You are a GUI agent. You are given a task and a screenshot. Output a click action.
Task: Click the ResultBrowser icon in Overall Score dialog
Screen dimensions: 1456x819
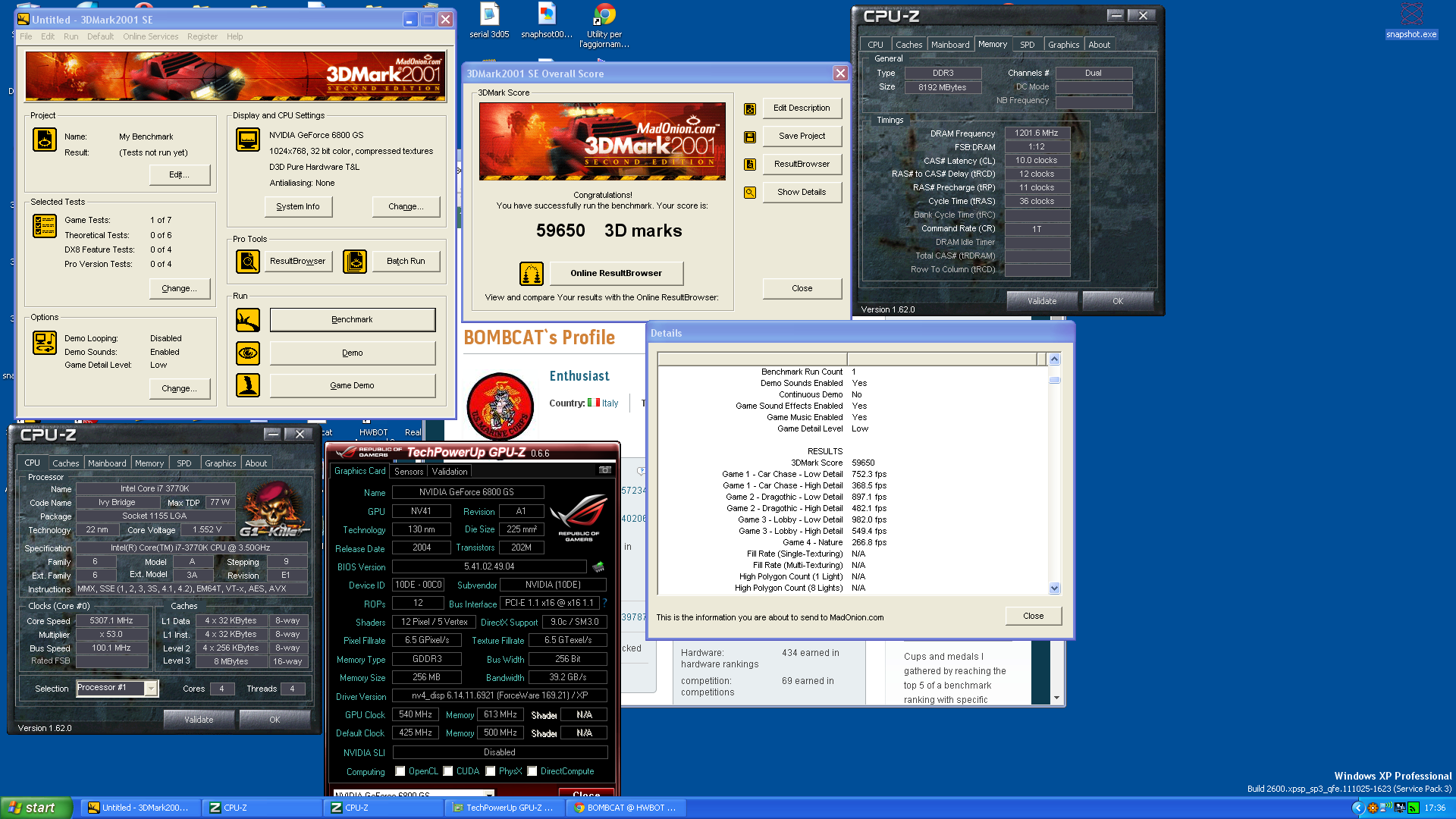click(750, 165)
